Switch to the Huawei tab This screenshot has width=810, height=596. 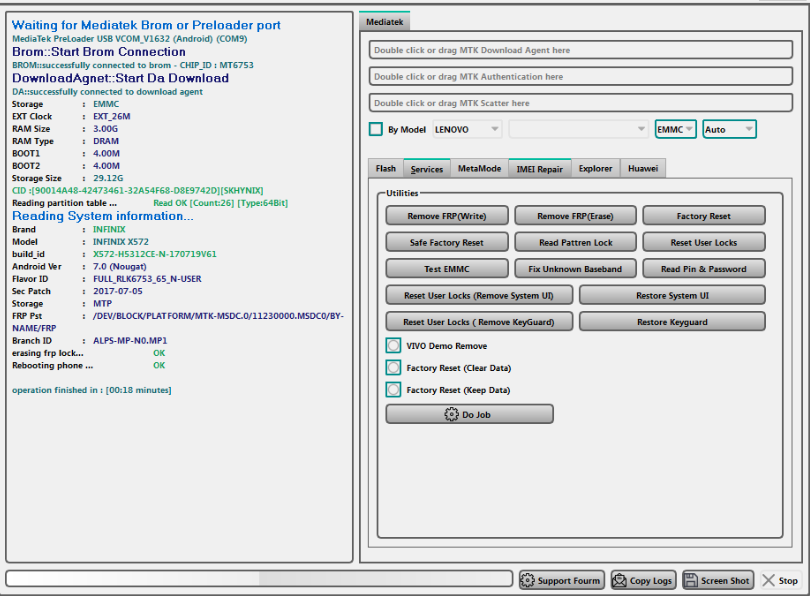643,168
